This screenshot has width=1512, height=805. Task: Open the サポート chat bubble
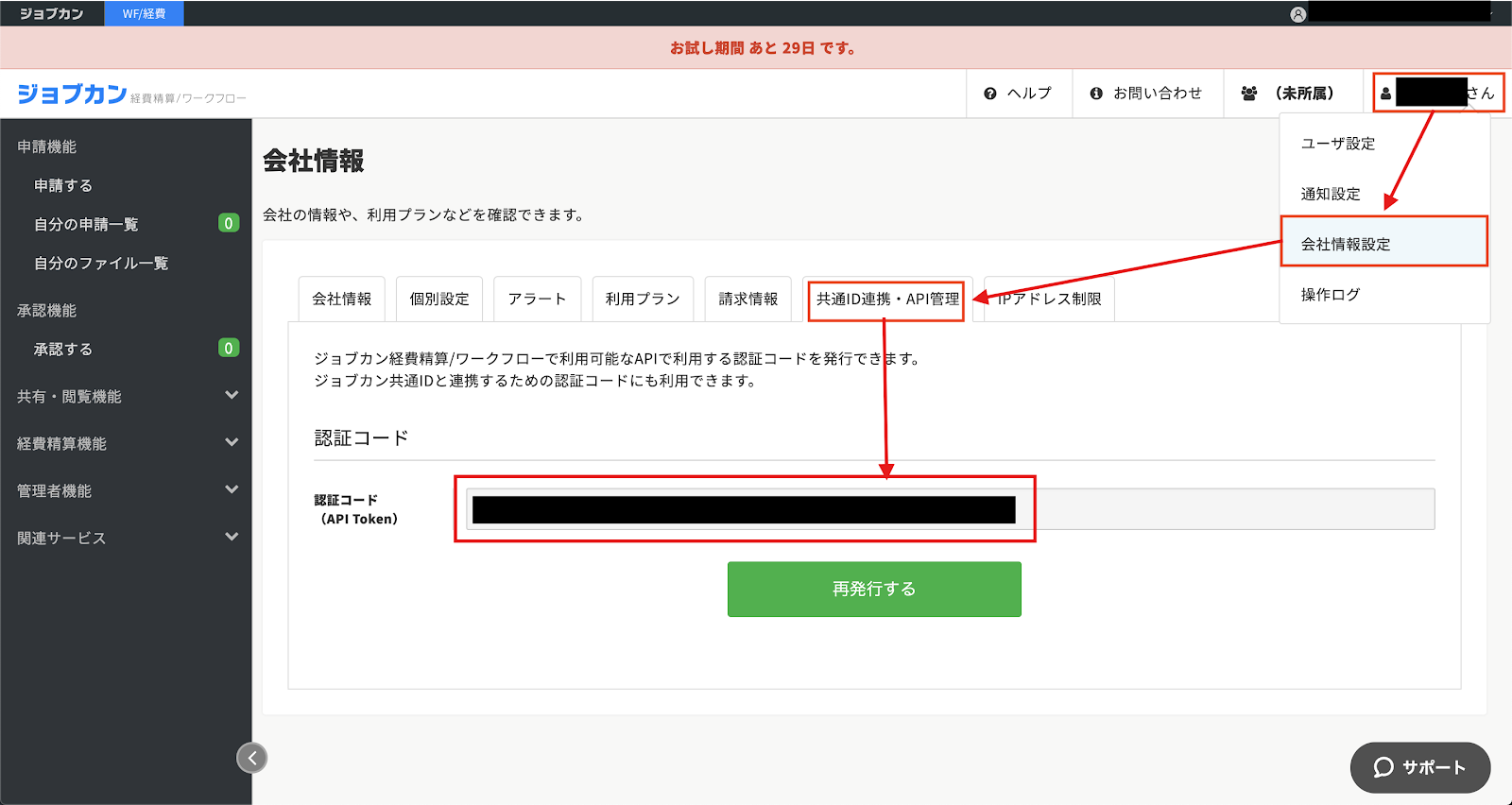(x=1420, y=767)
